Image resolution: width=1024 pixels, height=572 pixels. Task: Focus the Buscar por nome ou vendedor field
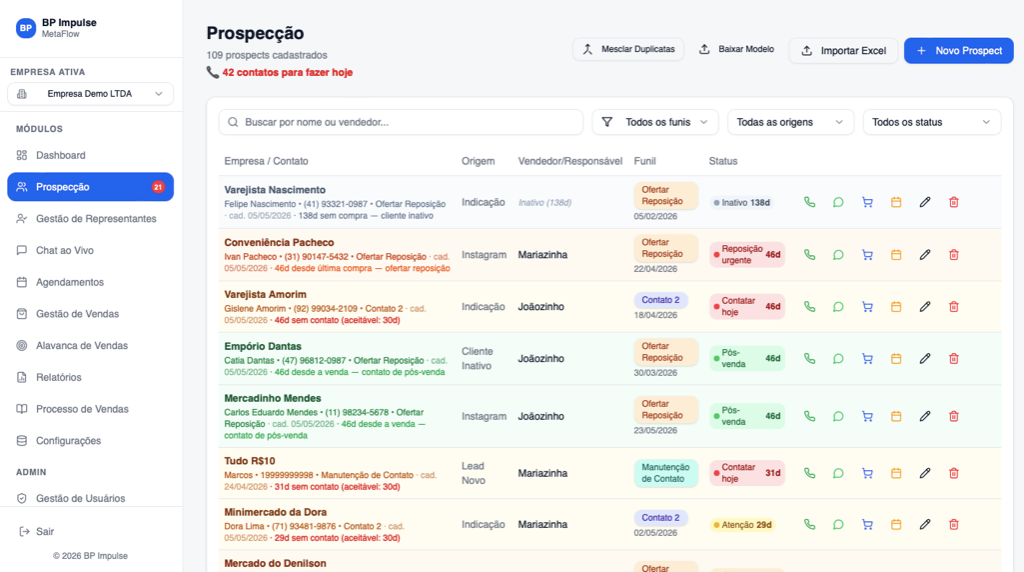(400, 122)
